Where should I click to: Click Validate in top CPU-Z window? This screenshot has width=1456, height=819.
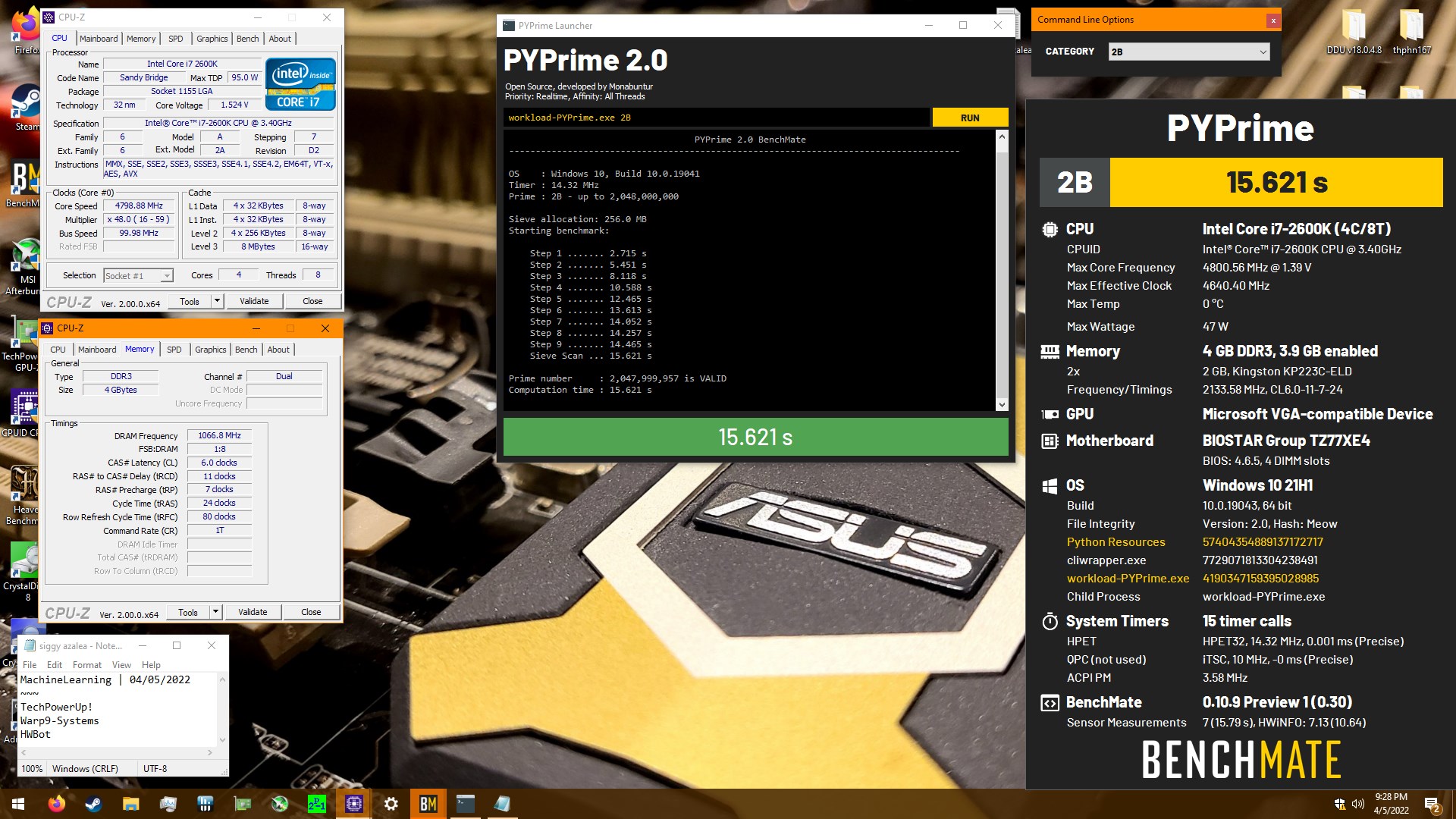[254, 301]
